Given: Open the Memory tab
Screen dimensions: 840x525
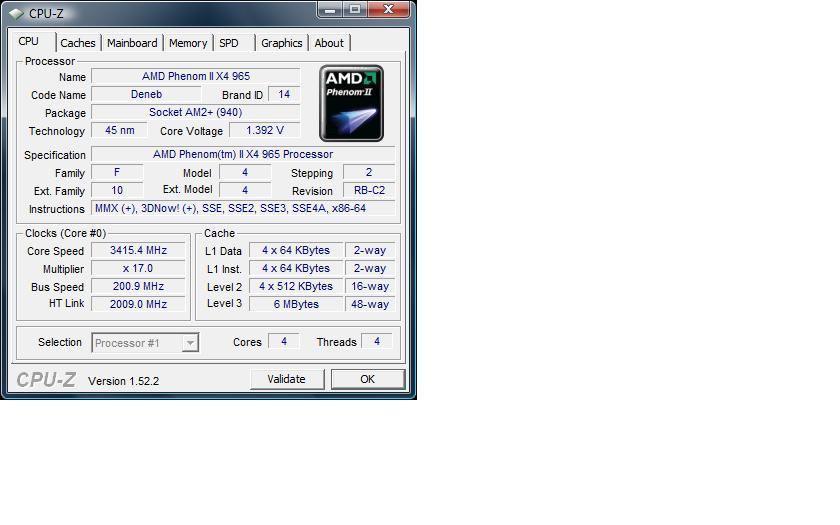Looking at the screenshot, I should pyautogui.click(x=188, y=43).
